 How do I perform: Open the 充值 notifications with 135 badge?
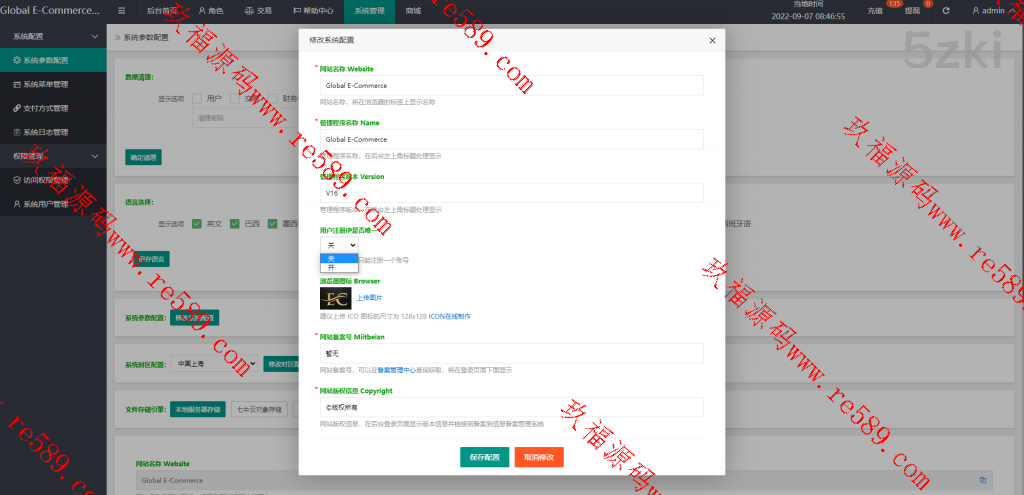875,11
